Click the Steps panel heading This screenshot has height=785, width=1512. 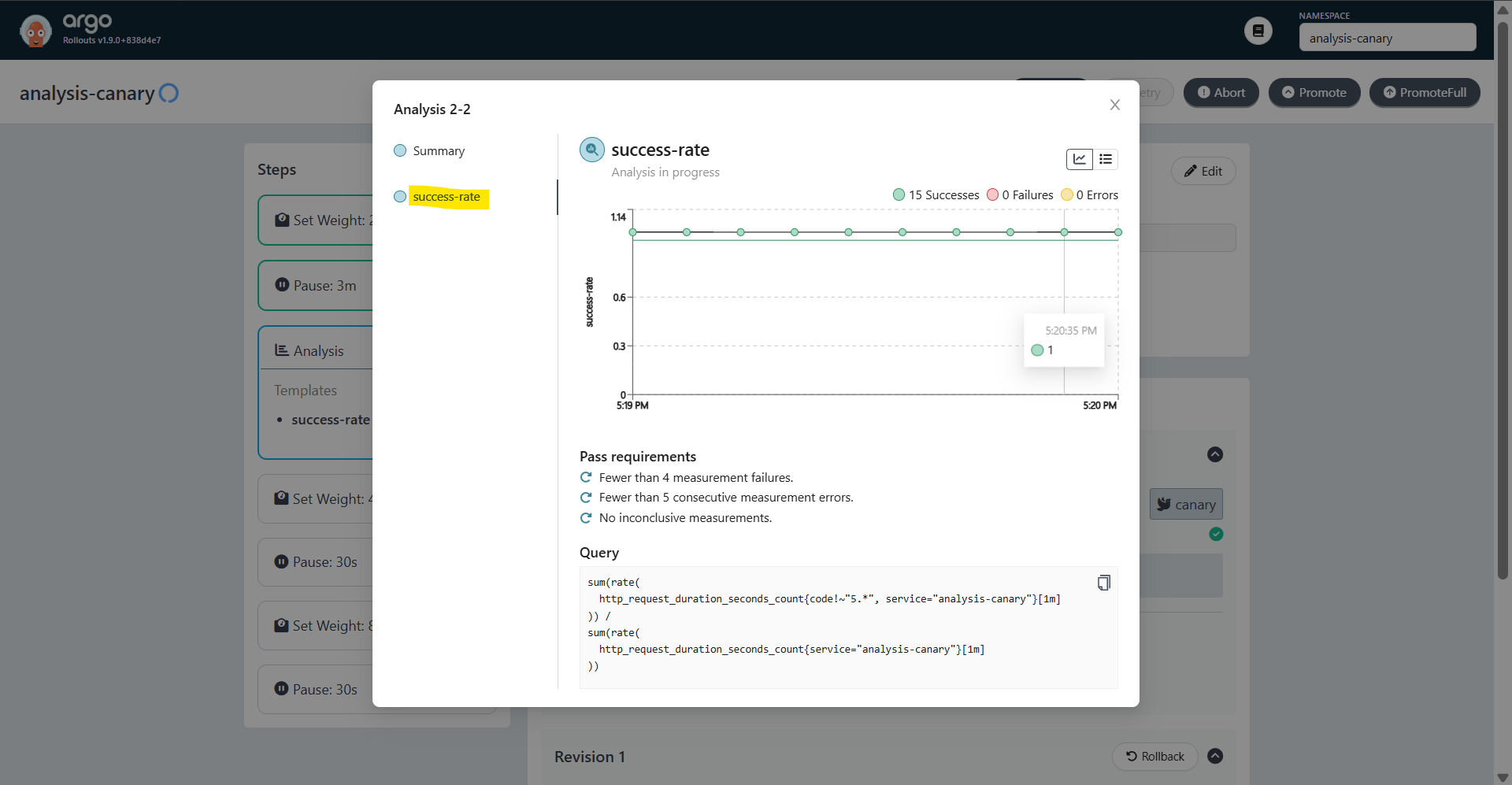tap(276, 169)
